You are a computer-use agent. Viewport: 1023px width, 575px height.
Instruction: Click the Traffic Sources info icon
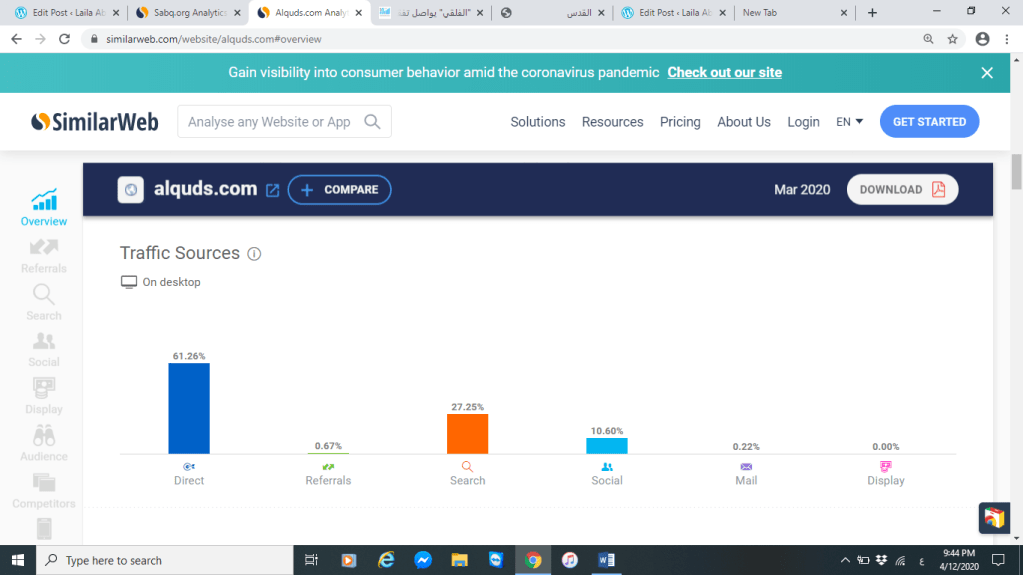coord(254,254)
